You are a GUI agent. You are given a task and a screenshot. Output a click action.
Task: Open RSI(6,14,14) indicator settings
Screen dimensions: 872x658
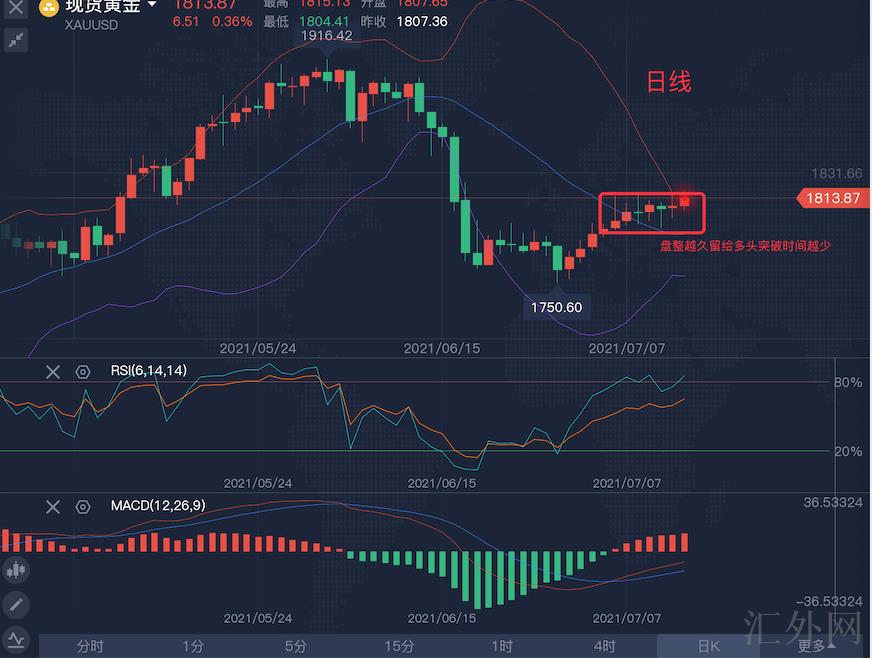pyautogui.click(x=83, y=372)
